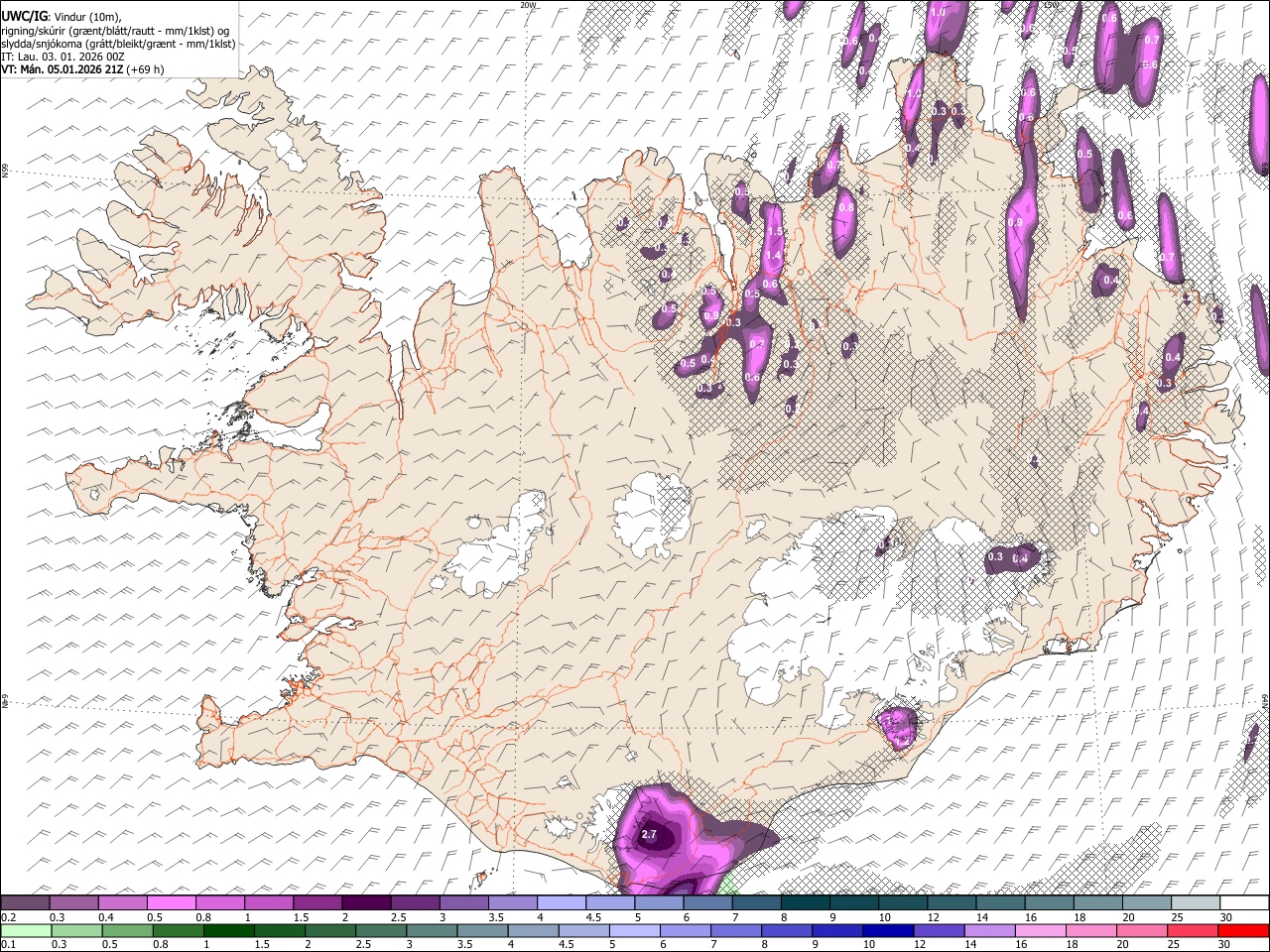The height and width of the screenshot is (952, 1270).
Task: Pick lavender upper row swatch labeled 4
Action: (562, 902)
